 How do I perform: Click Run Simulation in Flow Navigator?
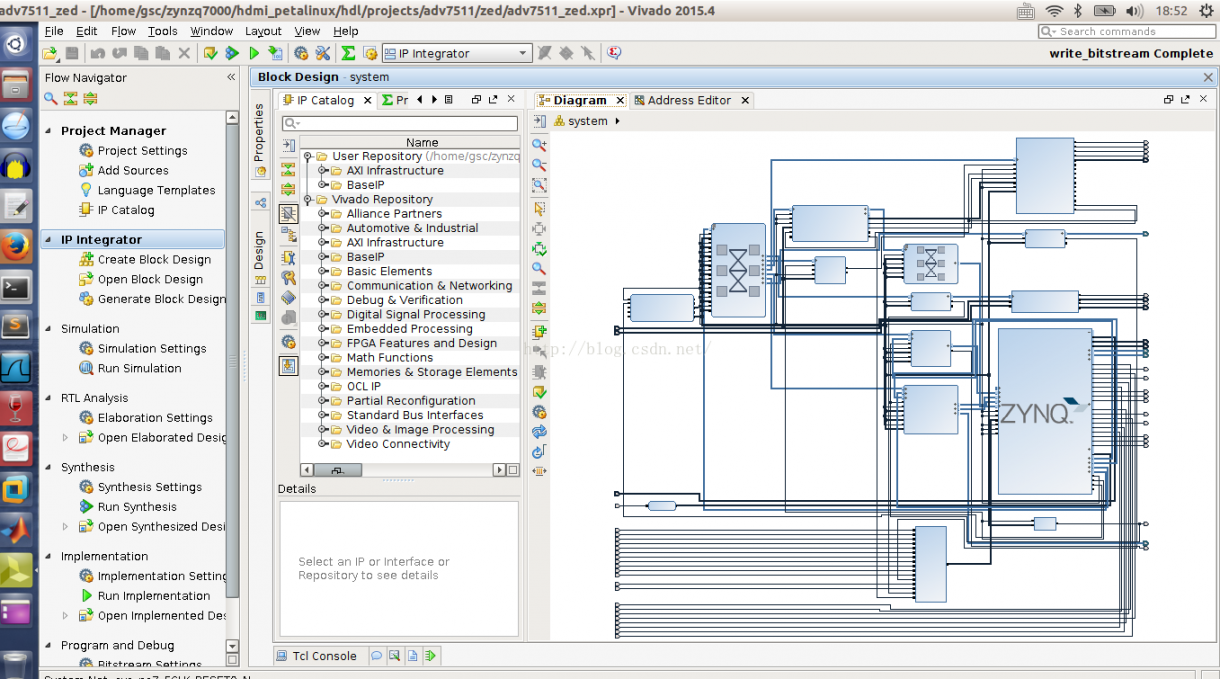(139, 368)
